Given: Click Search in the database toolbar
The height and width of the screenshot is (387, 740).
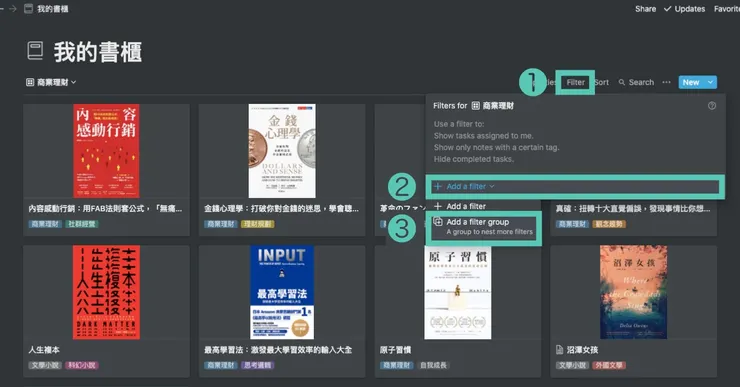Looking at the screenshot, I should (x=636, y=82).
